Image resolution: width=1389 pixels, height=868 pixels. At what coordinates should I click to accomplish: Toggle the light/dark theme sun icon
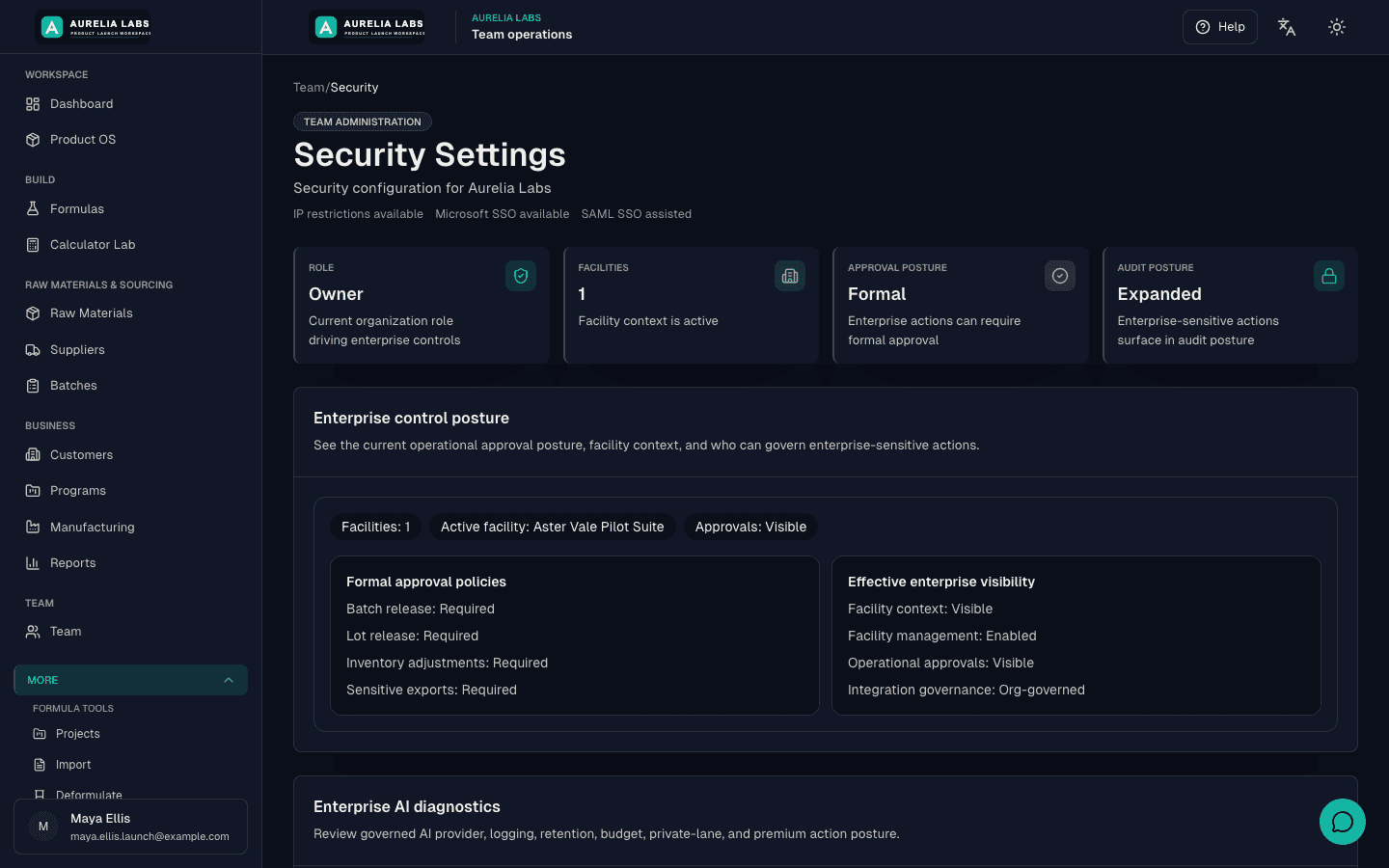point(1337,27)
